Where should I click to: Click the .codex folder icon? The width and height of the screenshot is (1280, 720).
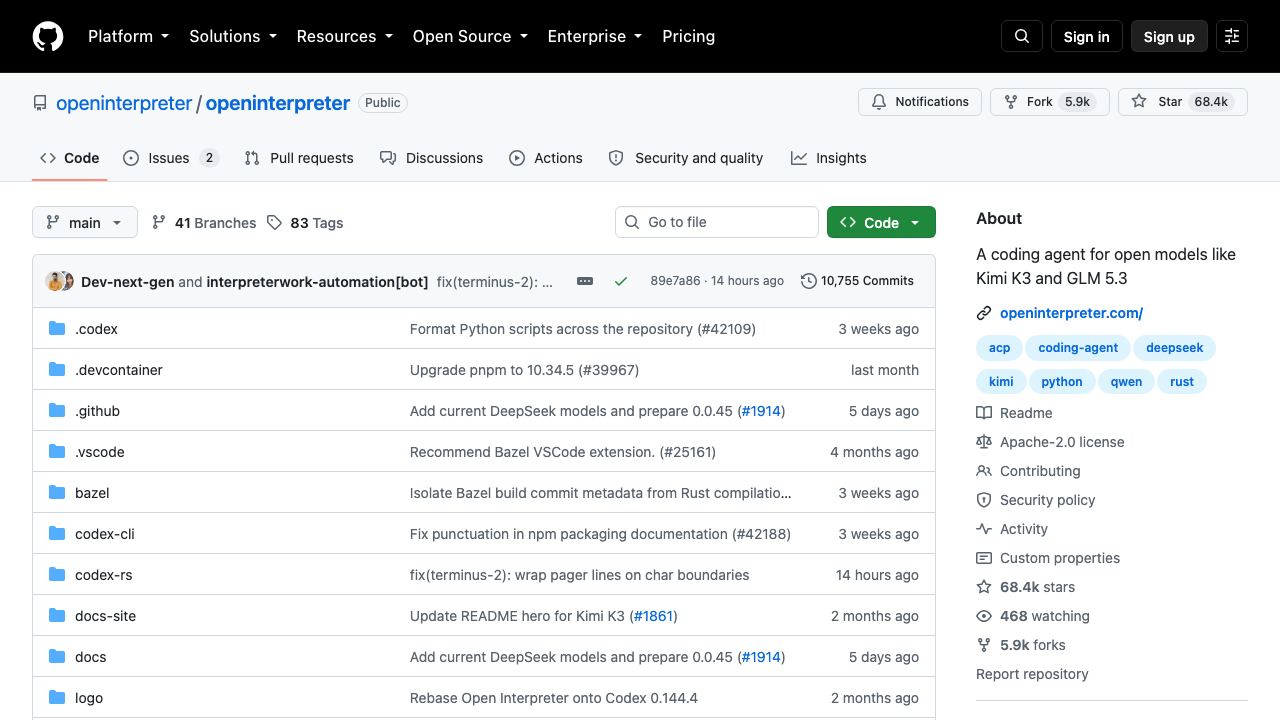click(57, 329)
